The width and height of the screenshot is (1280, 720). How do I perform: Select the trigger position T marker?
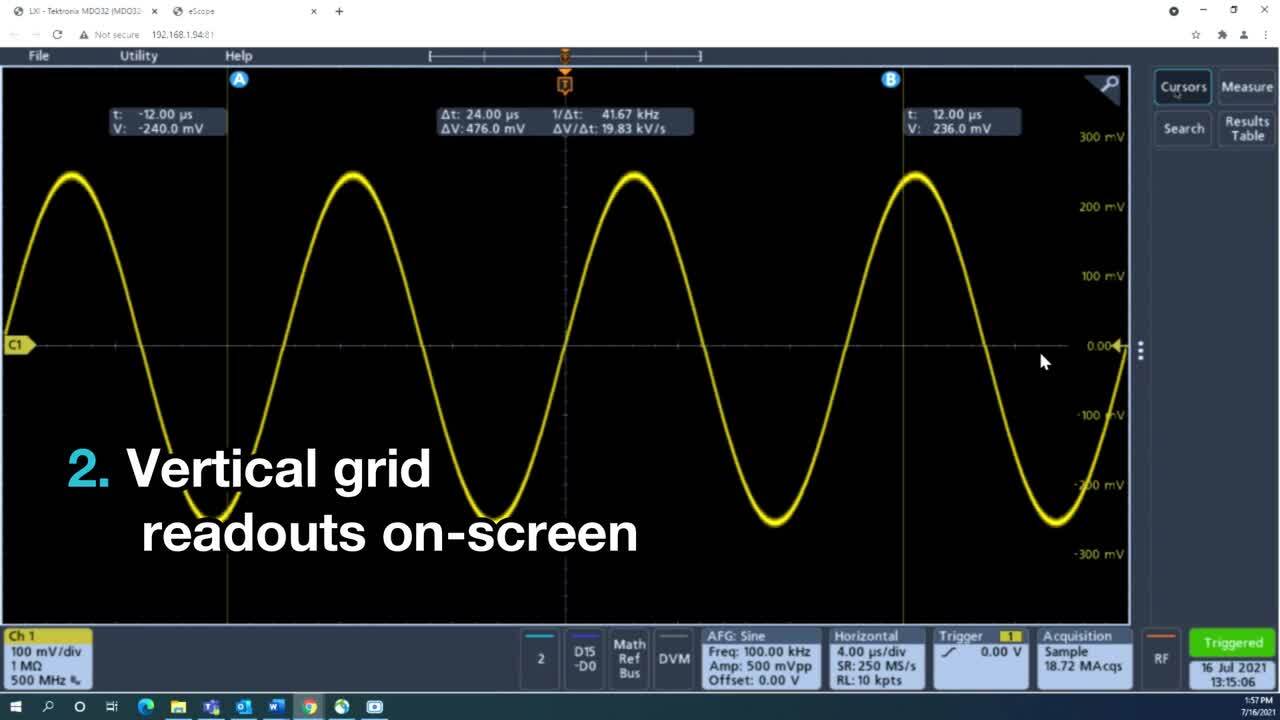565,85
